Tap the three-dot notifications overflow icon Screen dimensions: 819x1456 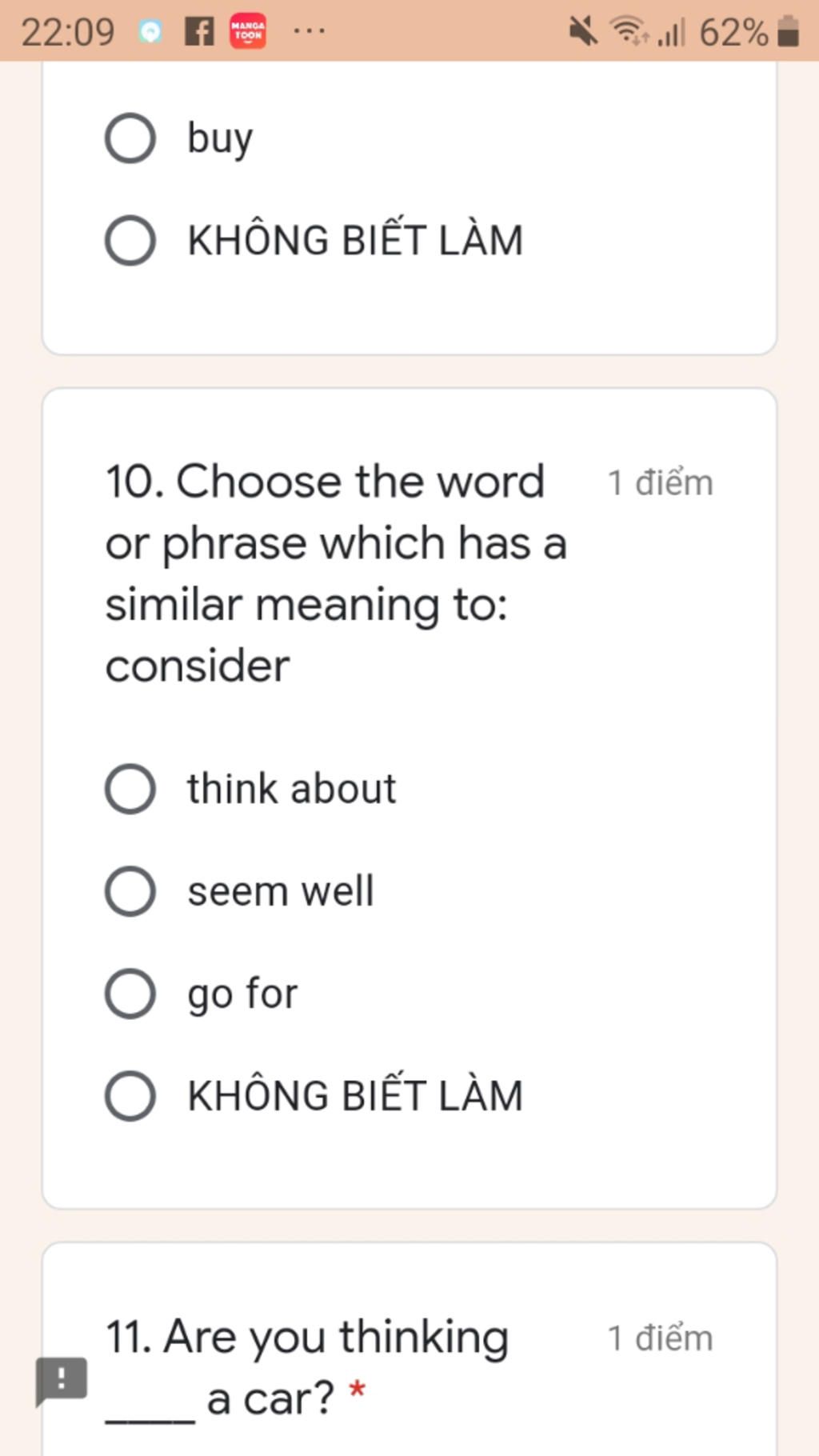[x=309, y=32]
